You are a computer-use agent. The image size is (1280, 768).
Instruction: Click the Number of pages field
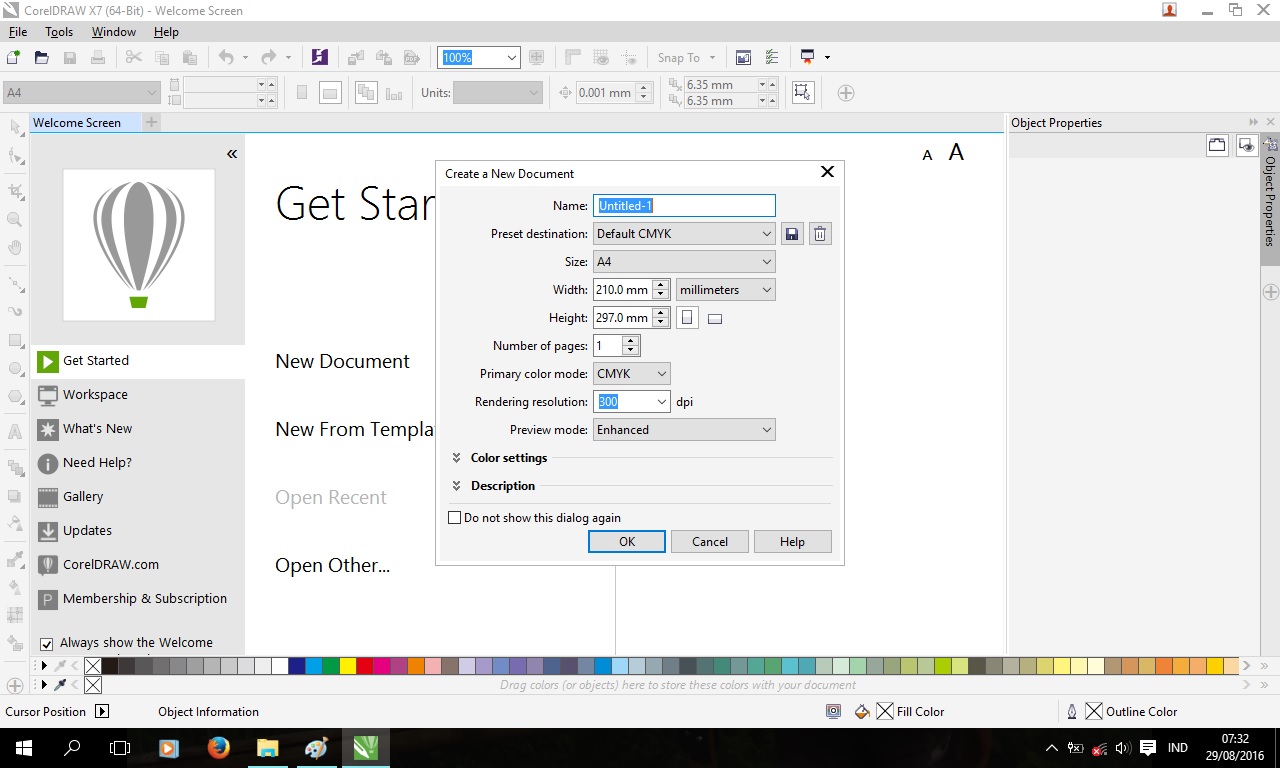pyautogui.click(x=608, y=346)
